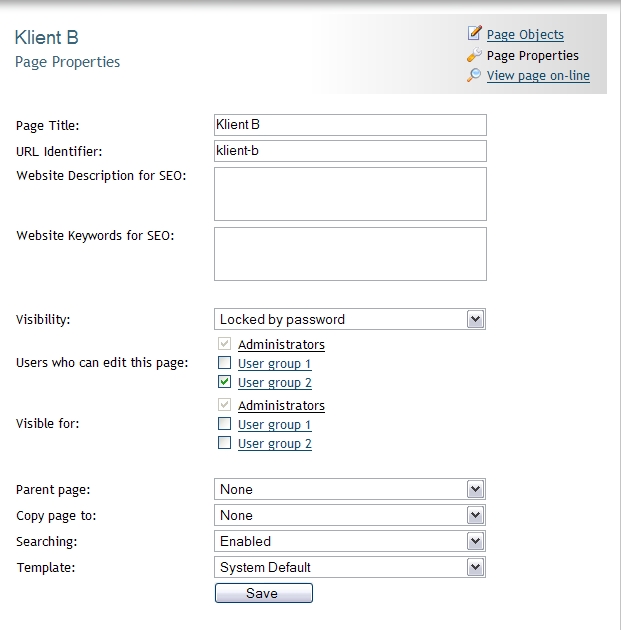Enable User group 1 under Visible for
This screenshot has height=630, width=621.
(225, 423)
